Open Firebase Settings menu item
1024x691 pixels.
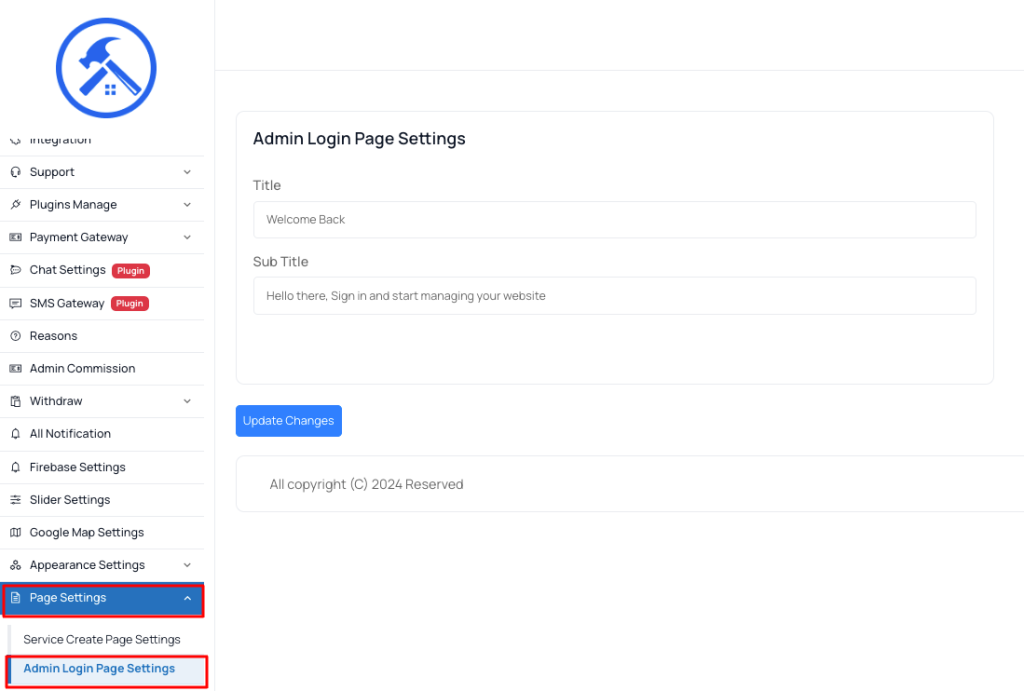click(x=102, y=467)
